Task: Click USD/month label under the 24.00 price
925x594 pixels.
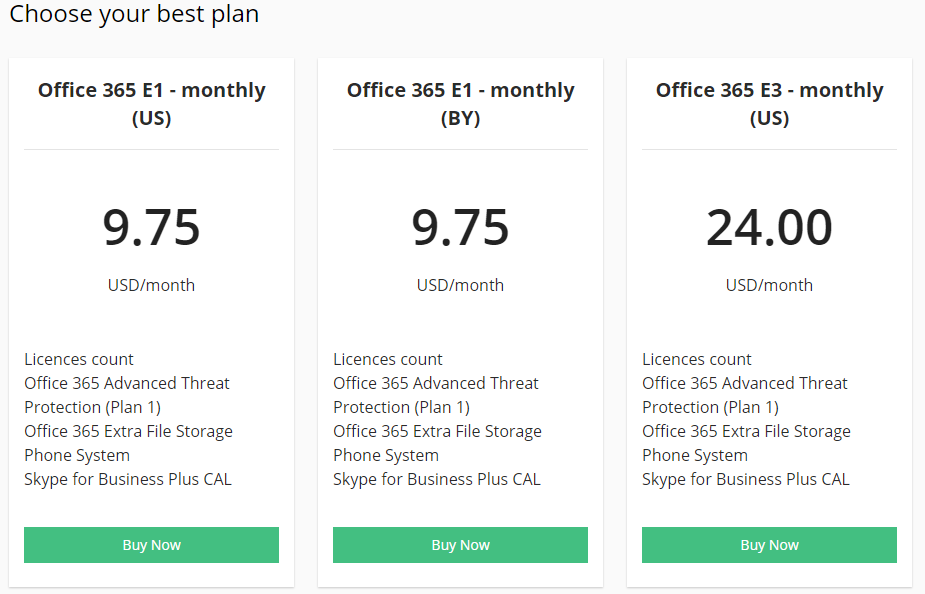Action: click(x=769, y=285)
